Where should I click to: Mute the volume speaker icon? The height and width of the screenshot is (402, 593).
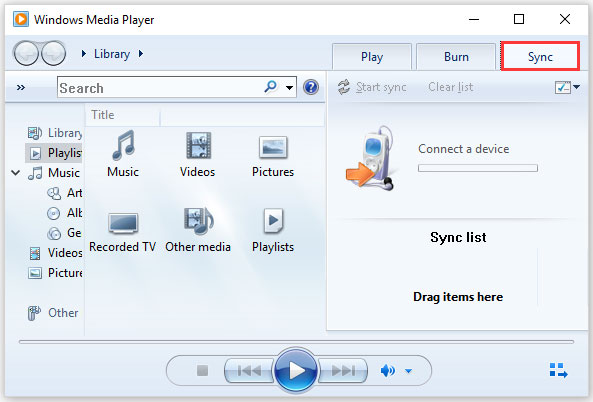click(388, 371)
